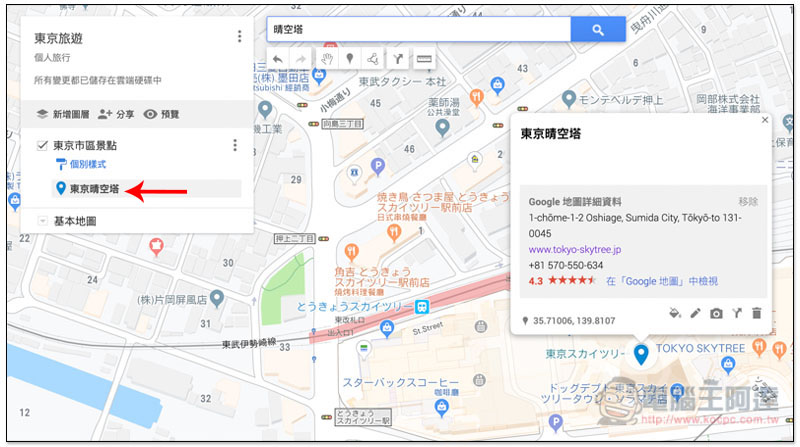Click 新增圖層 to add a layer

(63, 114)
